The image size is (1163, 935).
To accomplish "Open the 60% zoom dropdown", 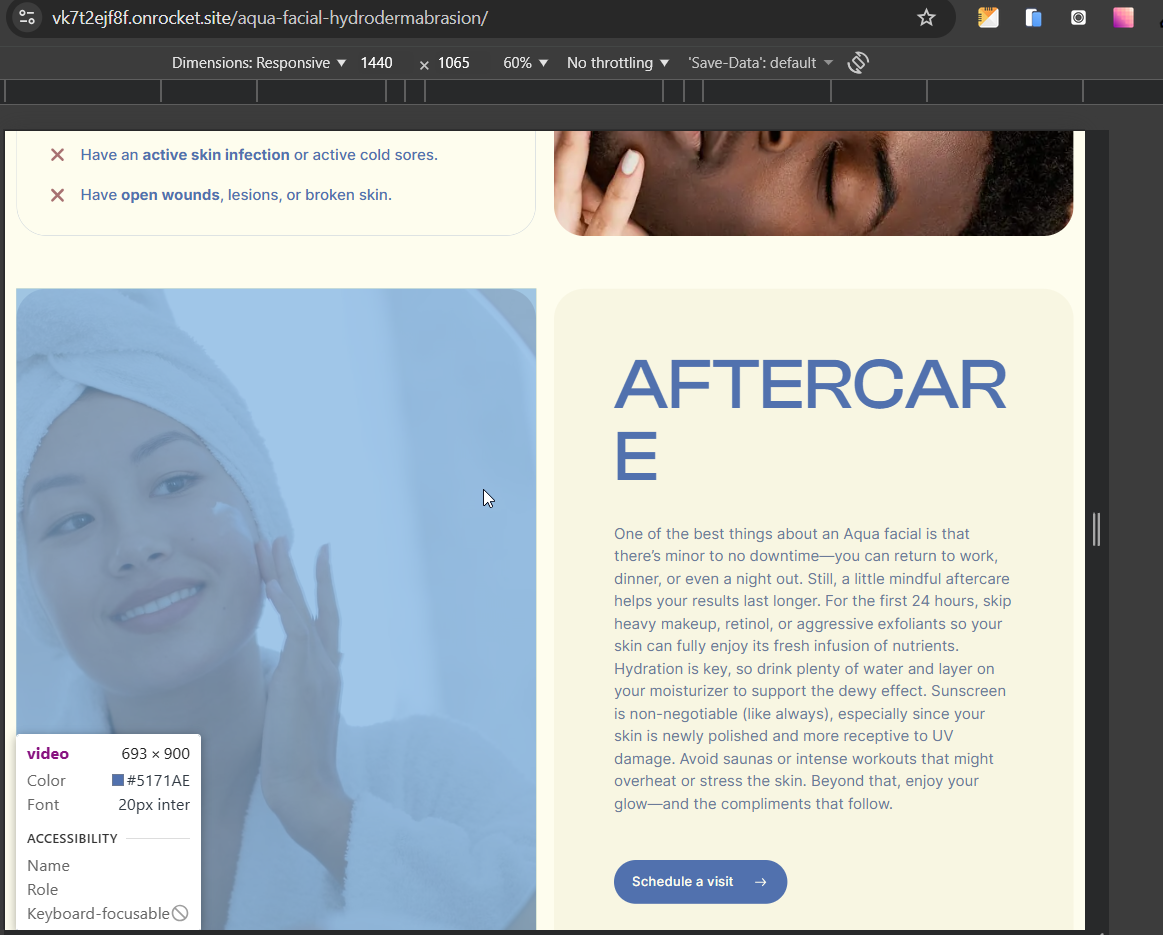I will click(x=525, y=63).
